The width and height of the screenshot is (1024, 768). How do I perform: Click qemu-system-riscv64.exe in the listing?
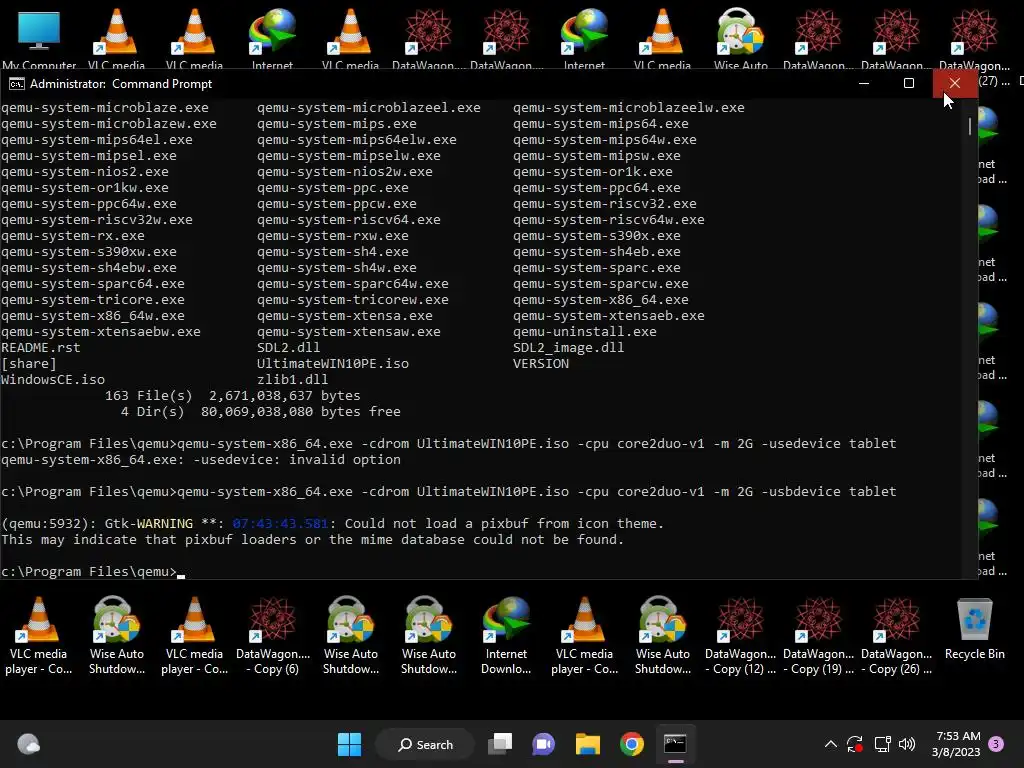click(349, 219)
